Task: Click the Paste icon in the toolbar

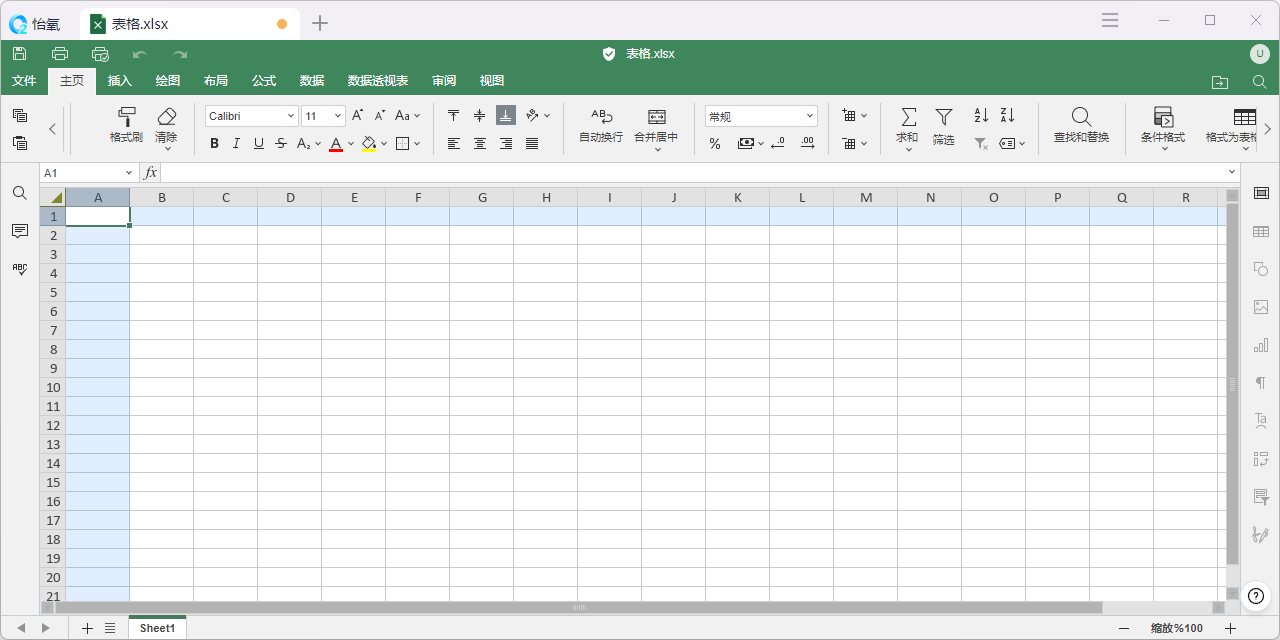Action: 20,143
